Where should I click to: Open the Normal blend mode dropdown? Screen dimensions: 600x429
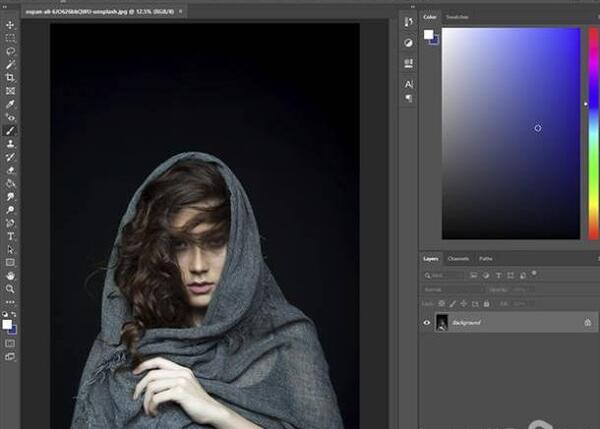tap(452, 290)
